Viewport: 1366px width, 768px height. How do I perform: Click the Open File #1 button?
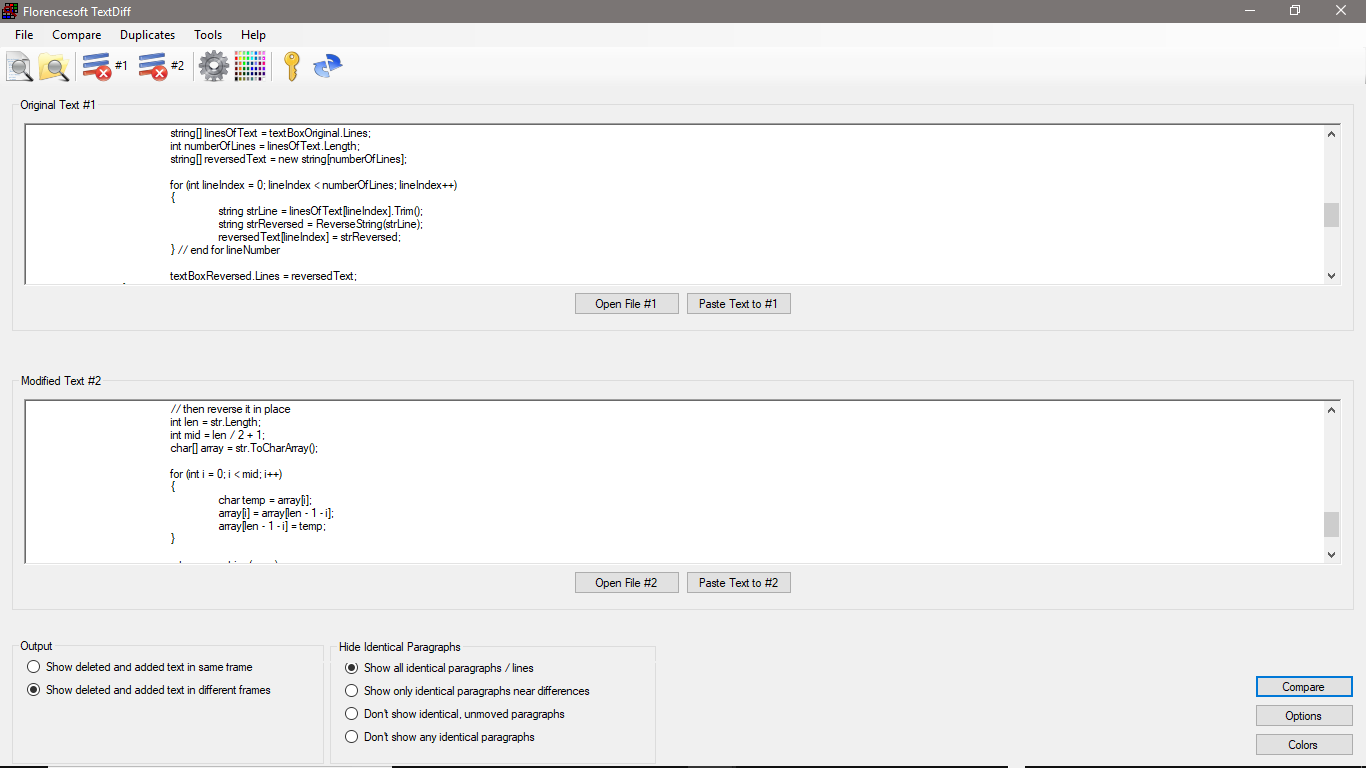click(x=626, y=304)
